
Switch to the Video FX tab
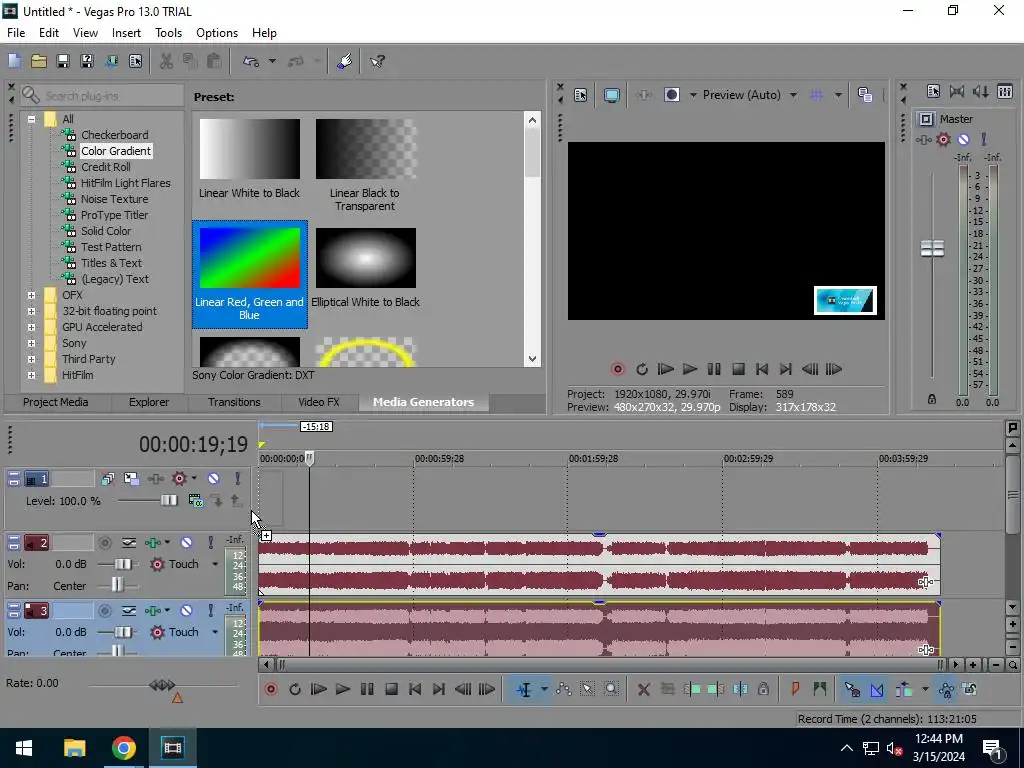pyautogui.click(x=319, y=402)
